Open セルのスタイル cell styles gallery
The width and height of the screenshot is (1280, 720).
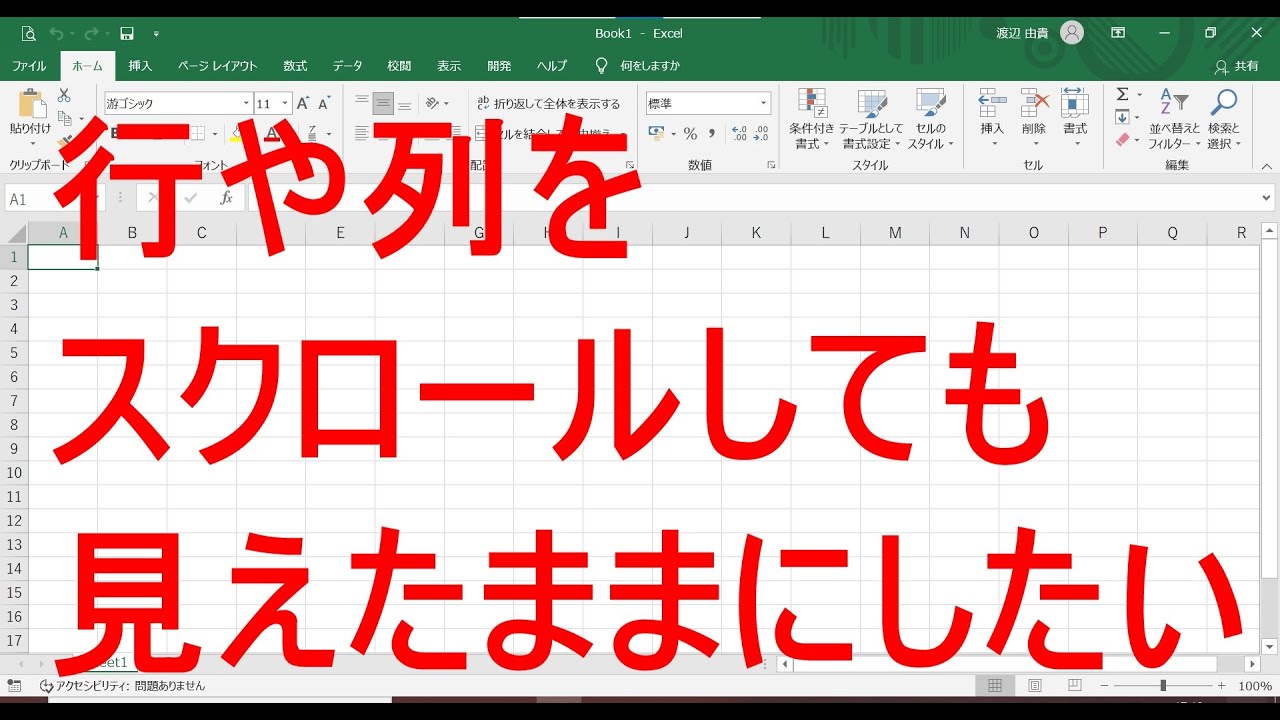tap(930, 119)
